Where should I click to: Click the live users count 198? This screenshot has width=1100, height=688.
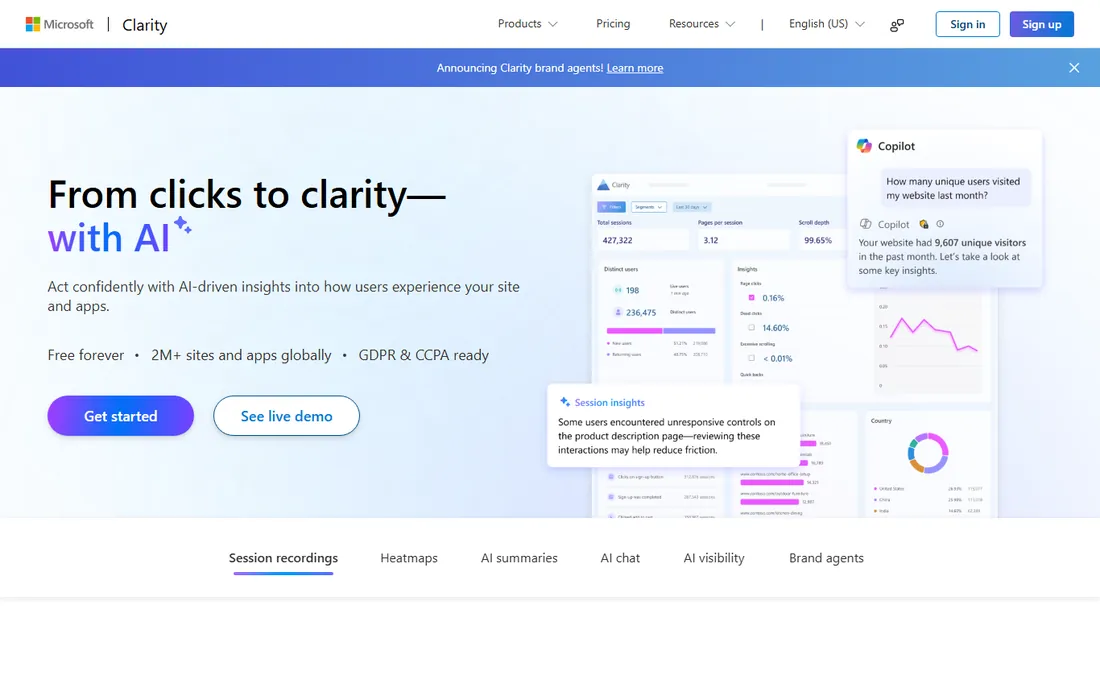632,290
